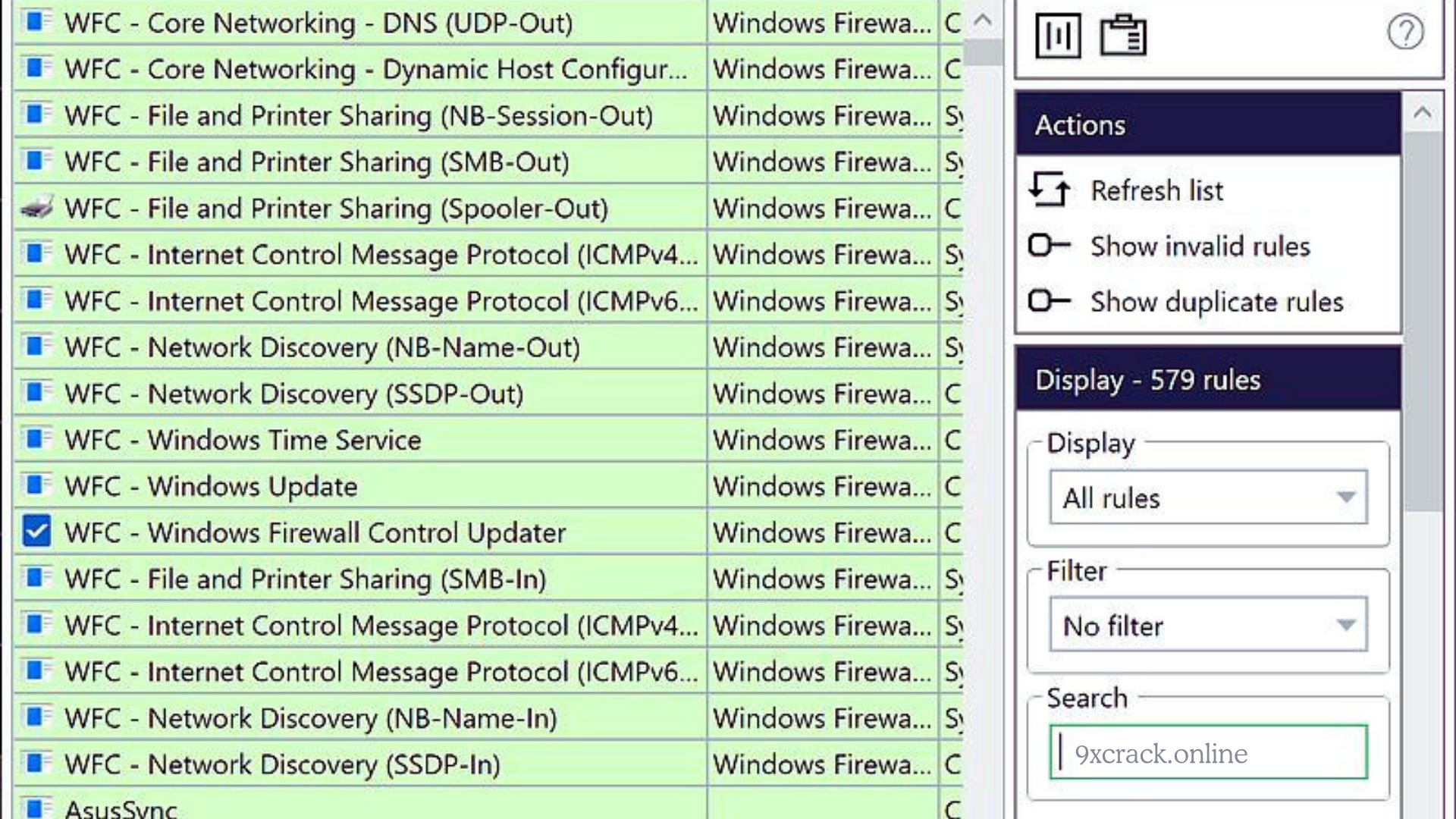Click icon of Dynamic Host Configuration rule
Viewport: 1456px width, 819px height.
pos(36,68)
